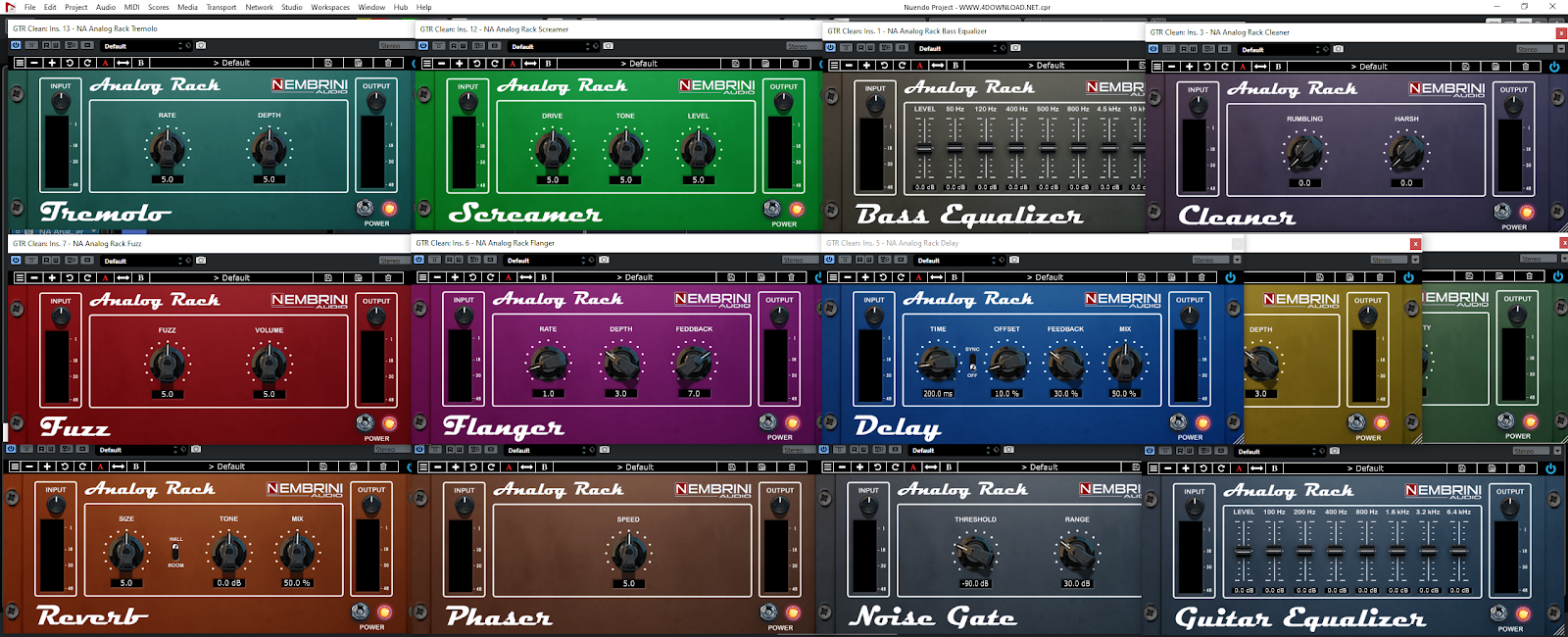This screenshot has width=1568, height=637.
Task: Open the MIDI menu
Action: click(x=131, y=7)
